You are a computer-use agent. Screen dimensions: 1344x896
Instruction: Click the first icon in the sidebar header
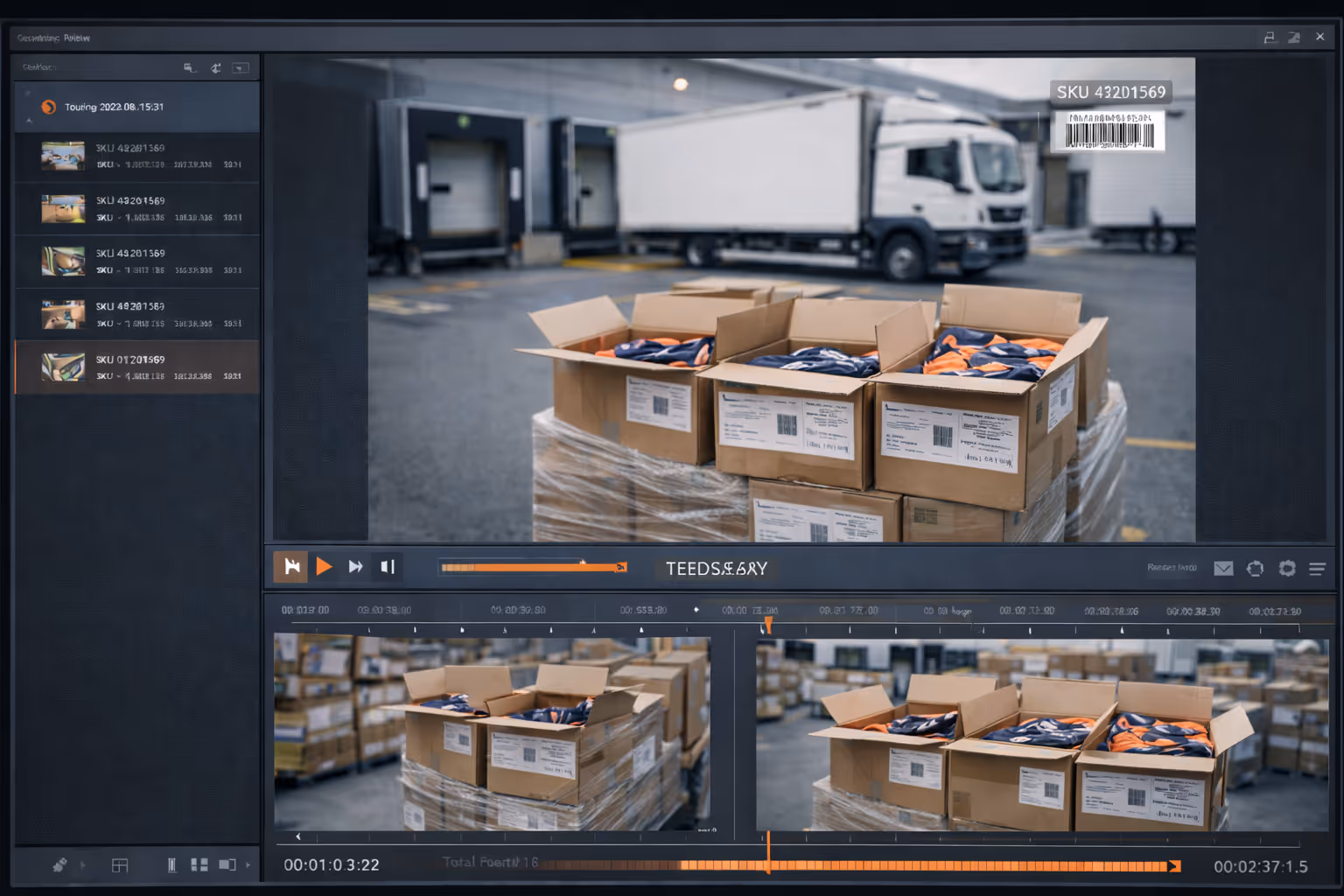point(189,67)
